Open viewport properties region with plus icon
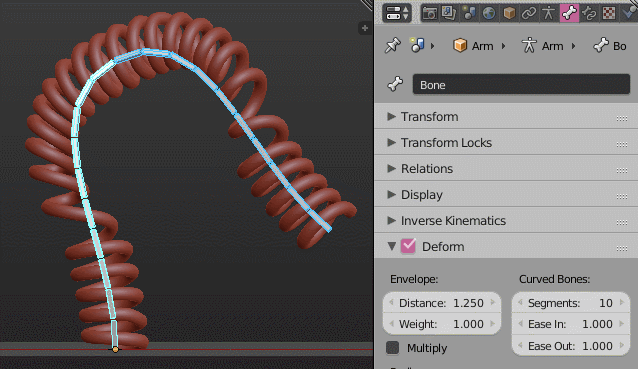638x369 pixels. (365, 28)
